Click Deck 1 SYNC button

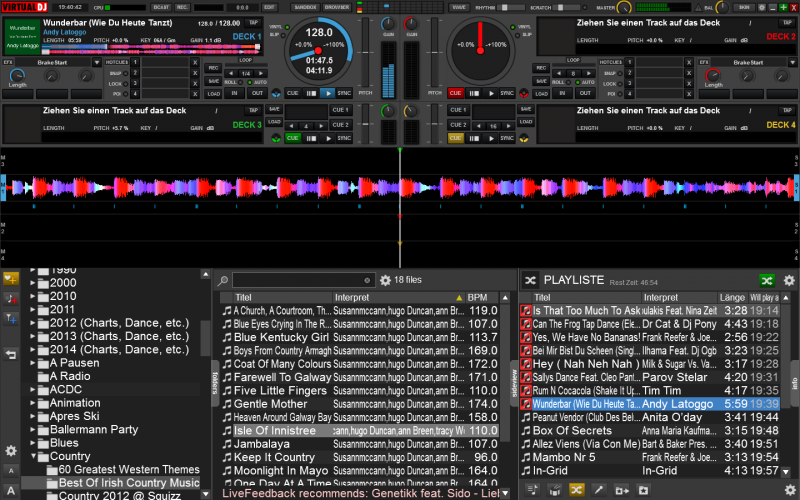tap(344, 93)
